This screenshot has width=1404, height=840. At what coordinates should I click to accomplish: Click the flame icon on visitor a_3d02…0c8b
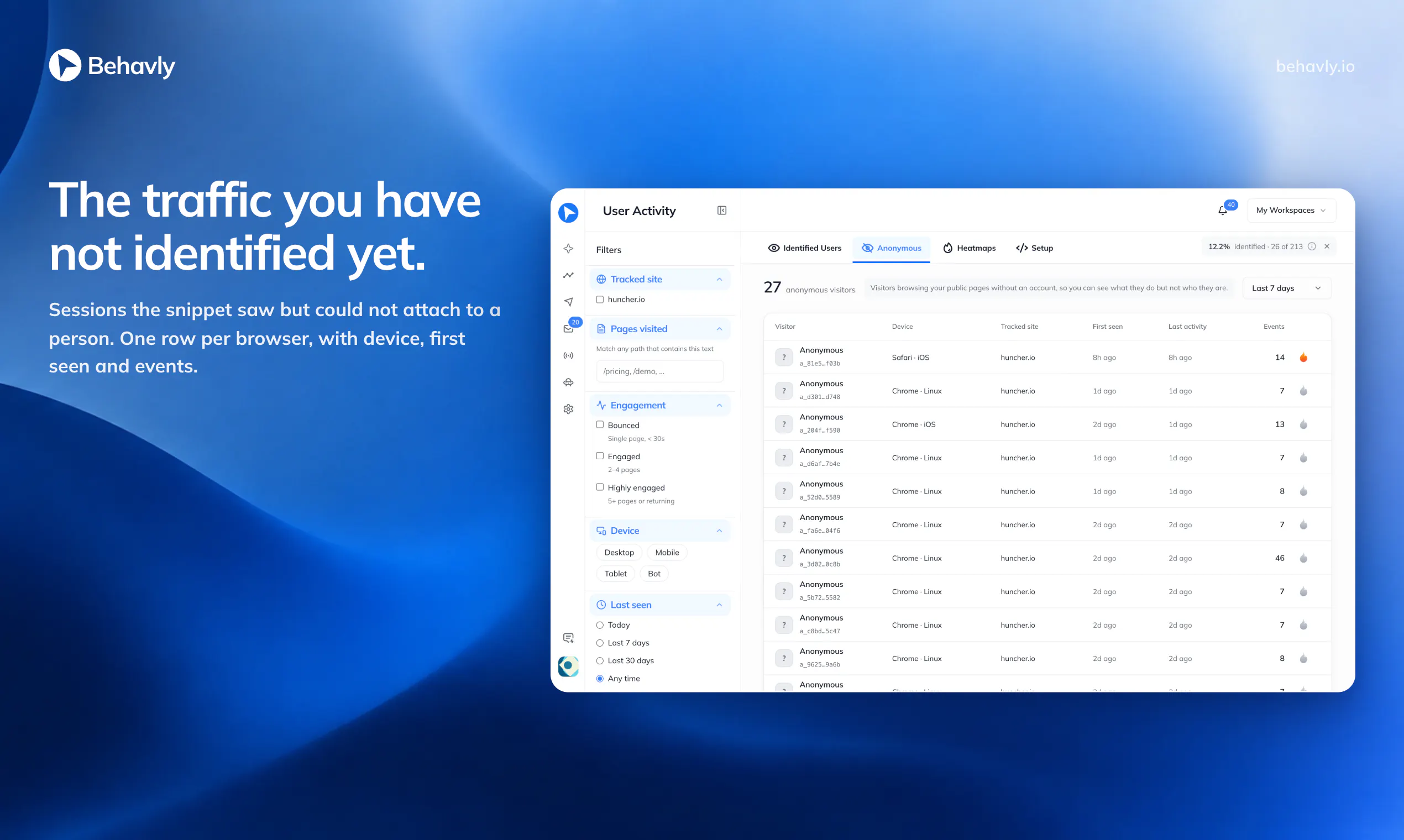pyautogui.click(x=1303, y=558)
